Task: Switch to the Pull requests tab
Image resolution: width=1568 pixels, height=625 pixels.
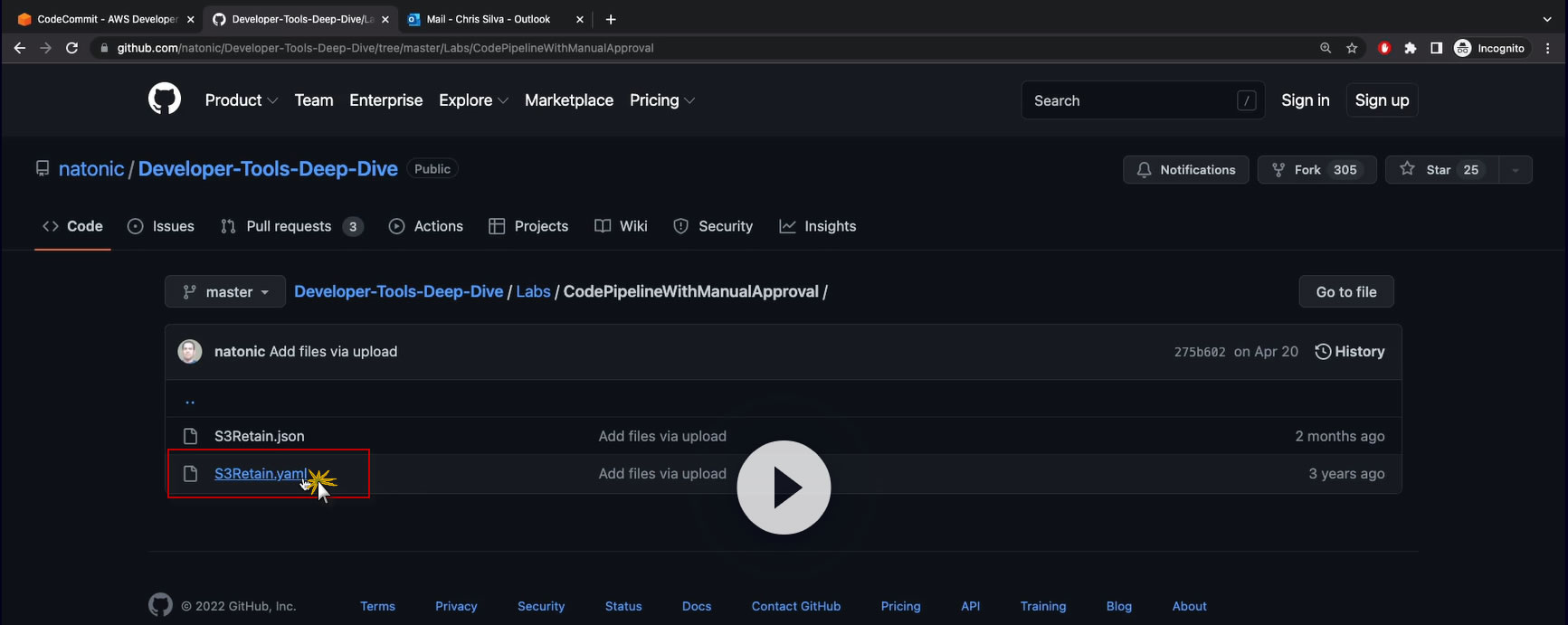Action: tap(289, 226)
